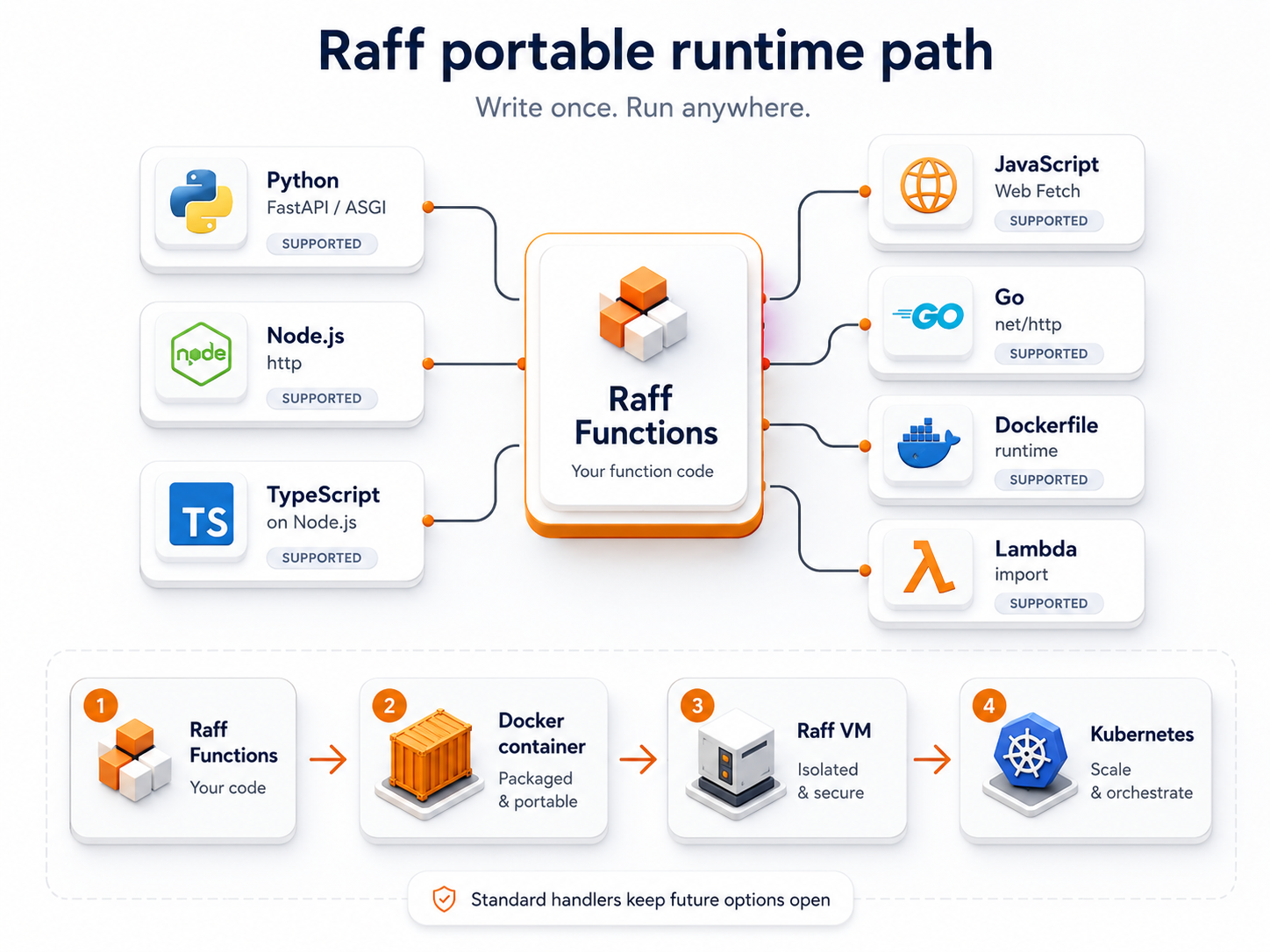Screen dimensions: 1270x952
Task: Click the SUPPORTED badge under Go
Action: pyautogui.click(x=1048, y=353)
